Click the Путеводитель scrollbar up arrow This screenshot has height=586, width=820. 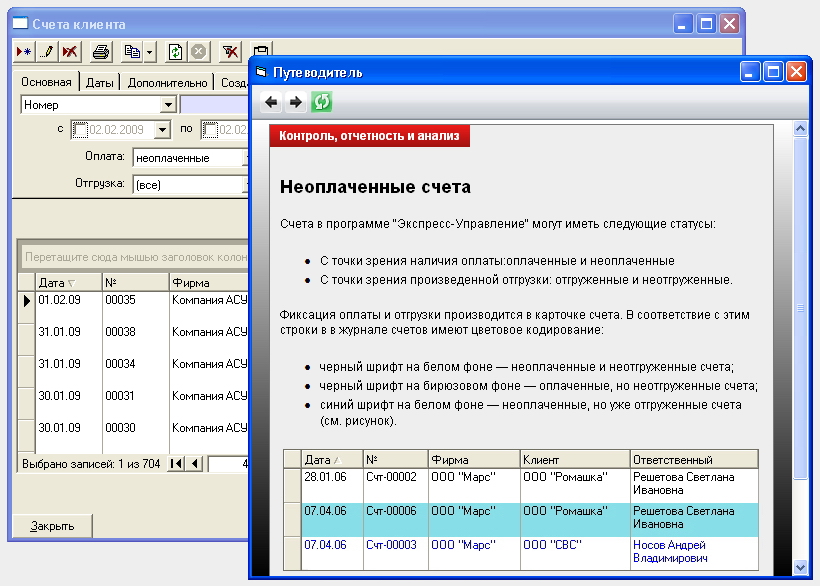(x=800, y=129)
